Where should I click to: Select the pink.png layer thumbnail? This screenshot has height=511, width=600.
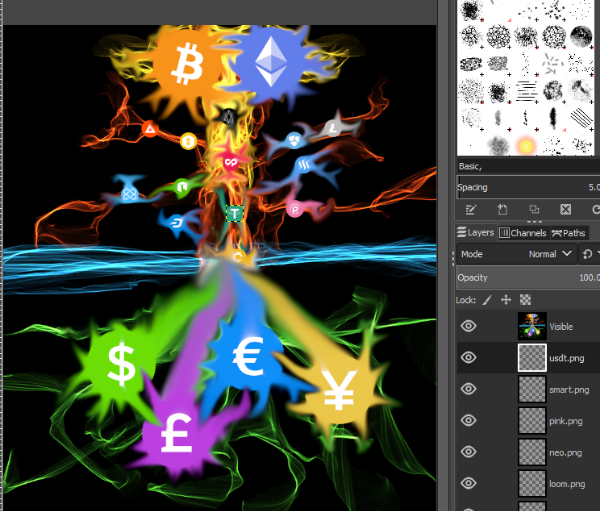pos(532,420)
